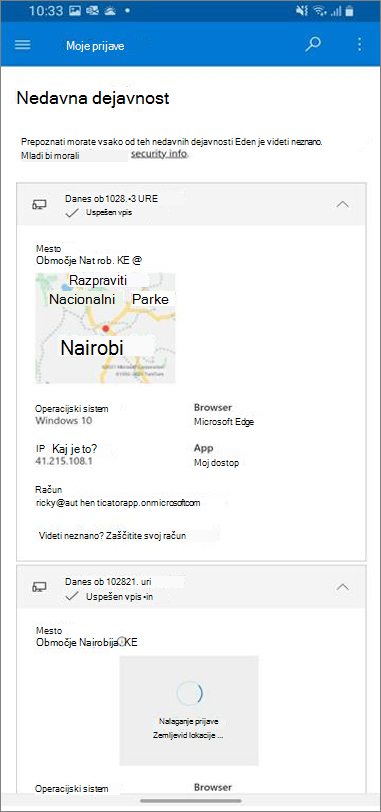Tap the battery icon in the status bar
The image size is (381, 812).
pyautogui.click(x=350, y=10)
